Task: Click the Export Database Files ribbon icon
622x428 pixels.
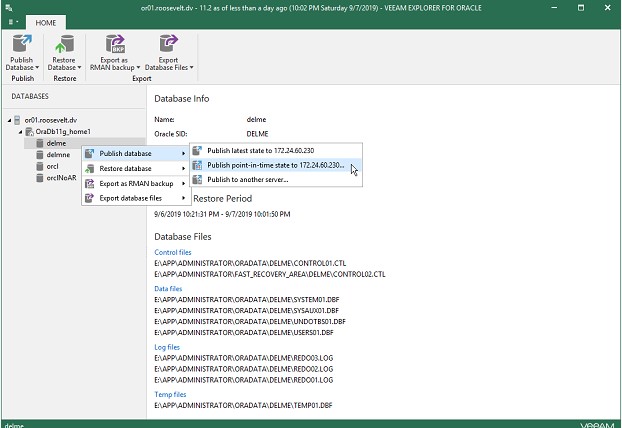Action: click(x=168, y=44)
